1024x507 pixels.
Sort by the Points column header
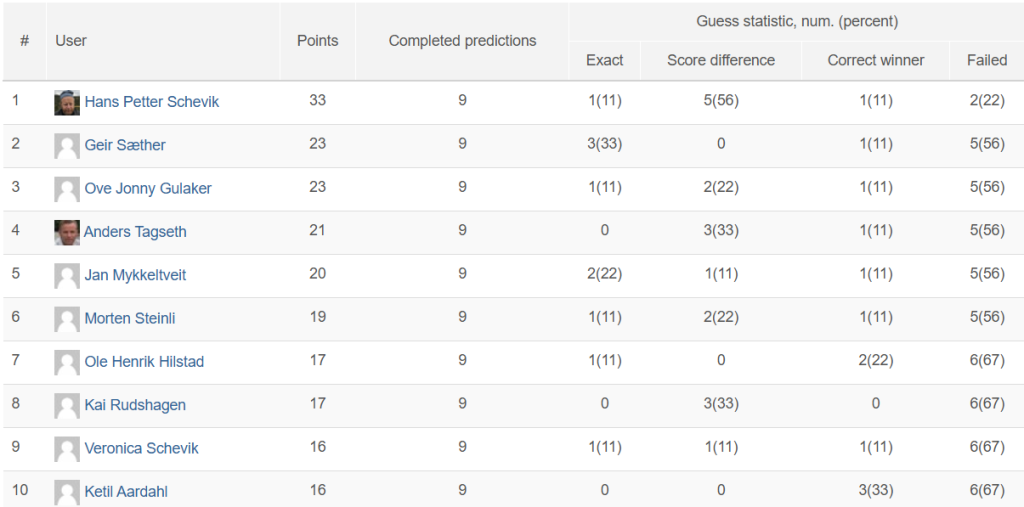317,41
